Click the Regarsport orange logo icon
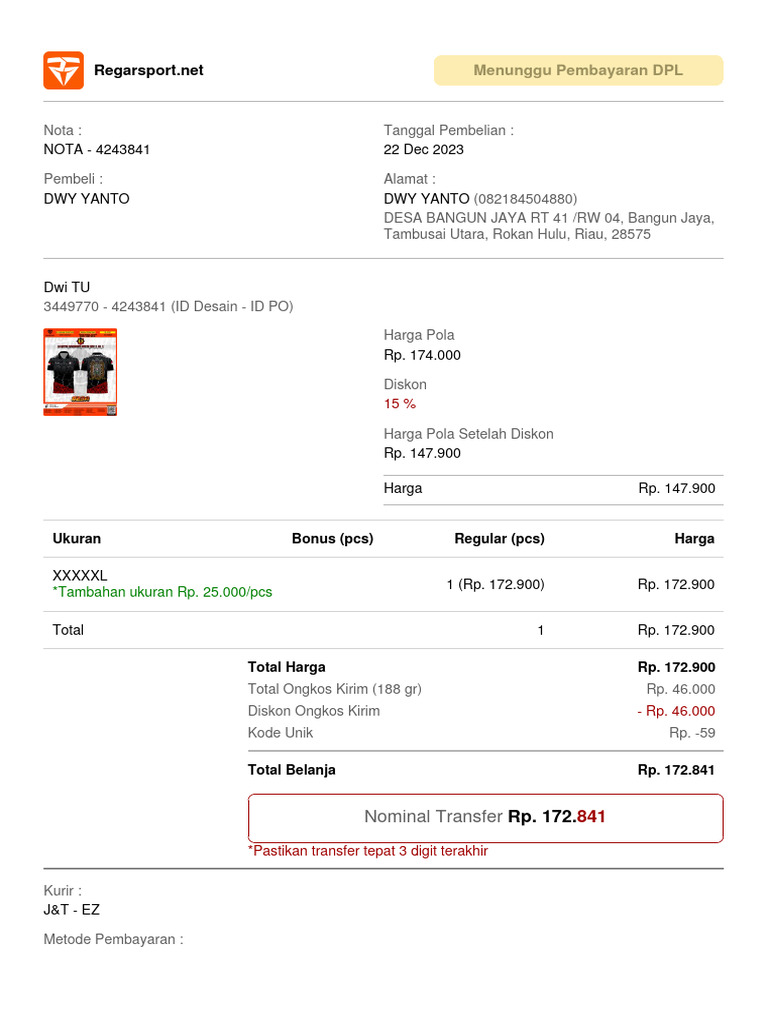Viewport: 768px width, 1024px height. (63, 70)
